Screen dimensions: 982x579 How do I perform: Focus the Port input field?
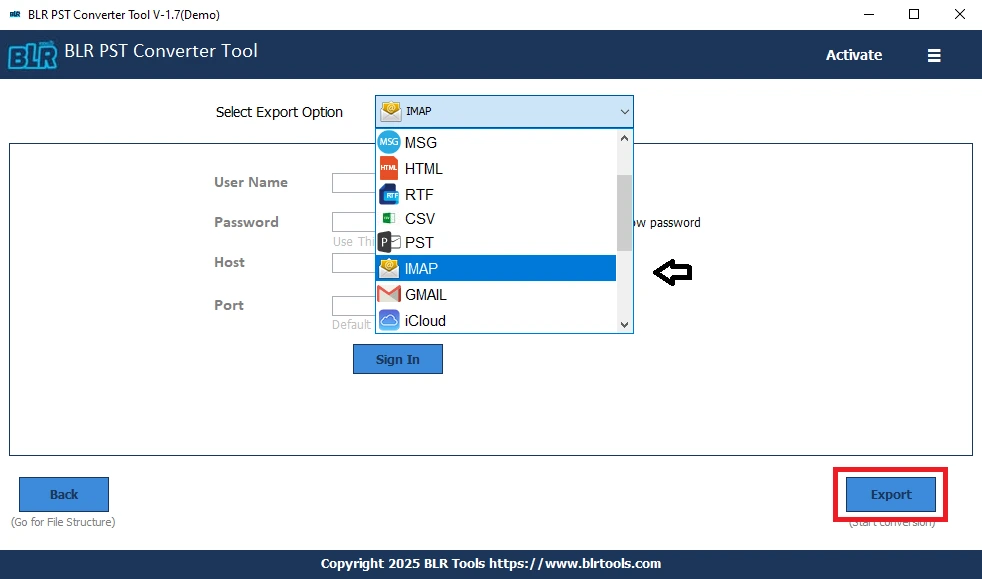(x=354, y=306)
